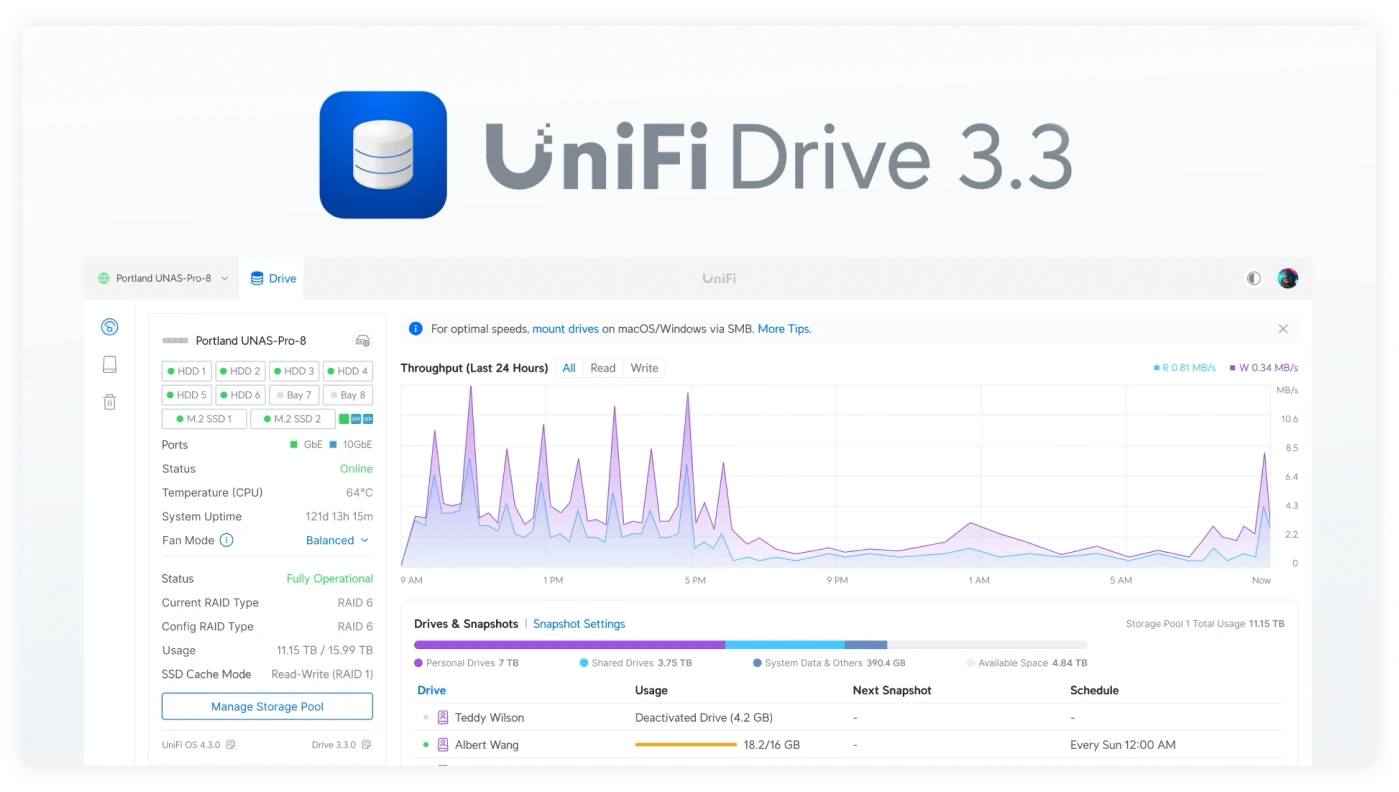Click the Shared Drives 3.75 TB legend
The height and width of the screenshot is (792, 1399).
click(x=635, y=663)
